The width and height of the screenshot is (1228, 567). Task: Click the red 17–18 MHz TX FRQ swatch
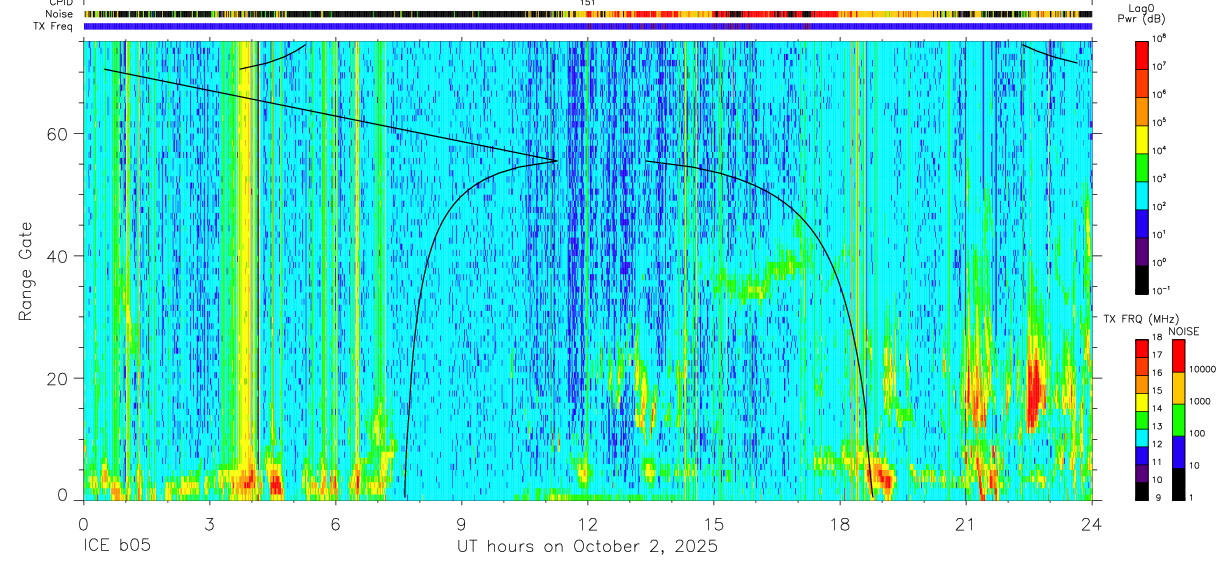click(x=1142, y=349)
